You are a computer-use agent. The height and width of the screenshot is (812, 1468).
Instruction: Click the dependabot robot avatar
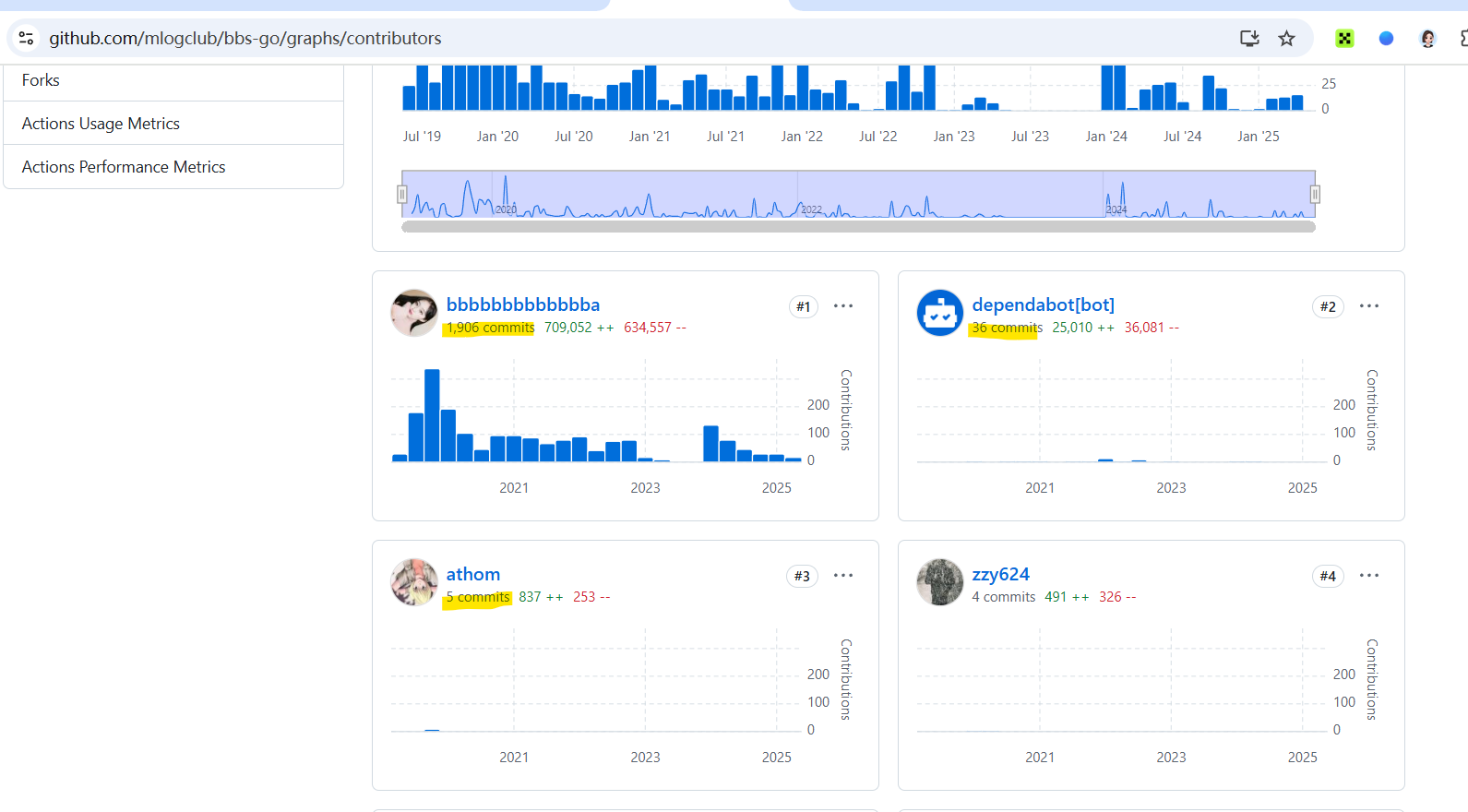tap(940, 313)
